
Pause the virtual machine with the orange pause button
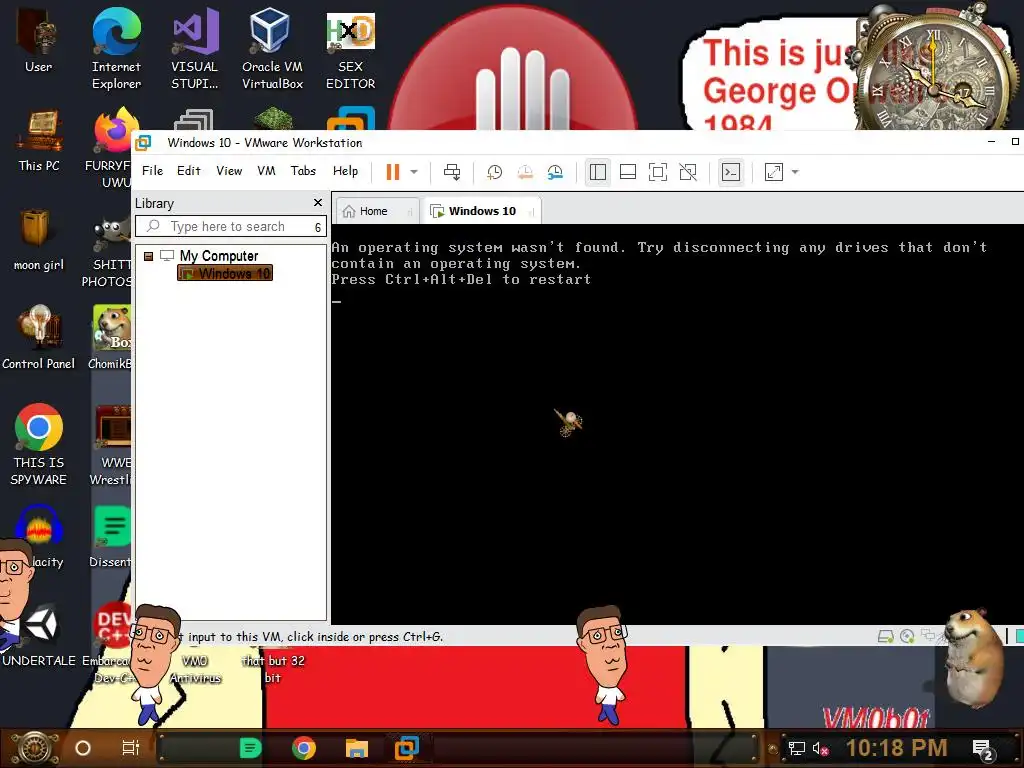392,172
